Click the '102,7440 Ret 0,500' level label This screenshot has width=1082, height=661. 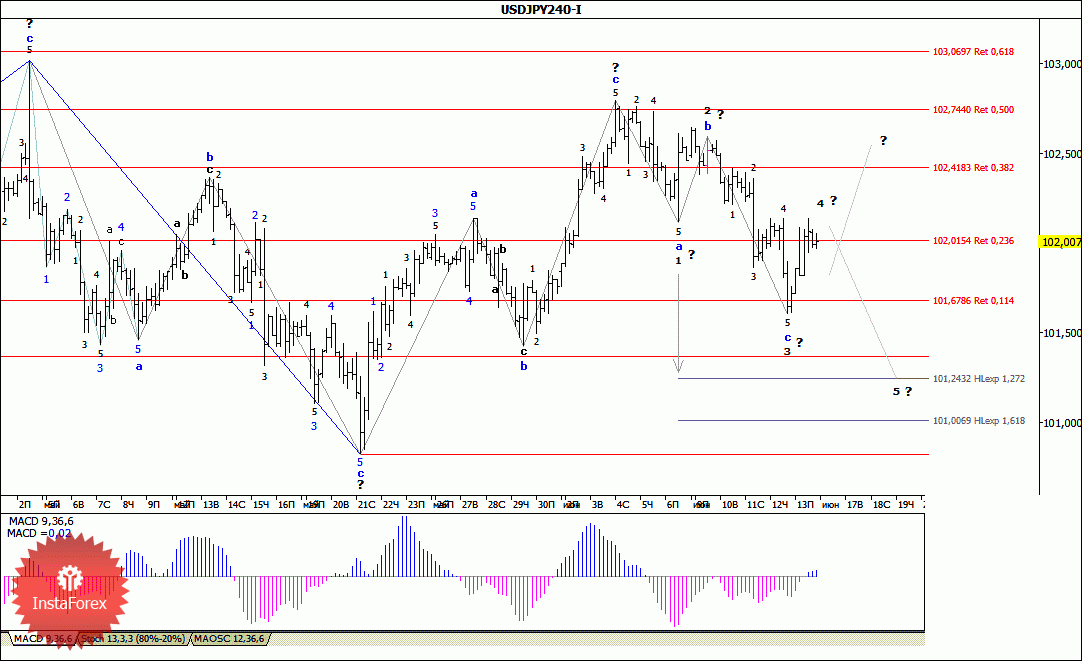point(973,110)
